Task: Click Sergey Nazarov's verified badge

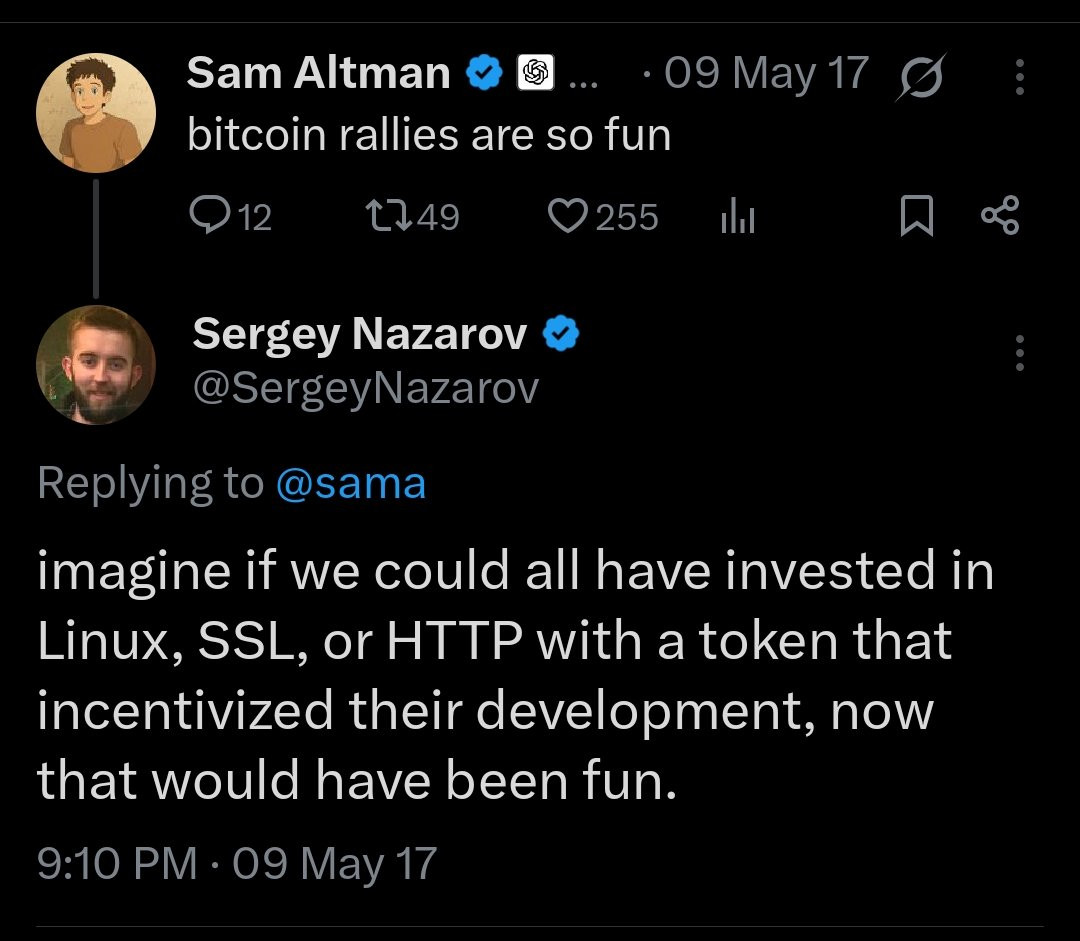Action: (561, 335)
